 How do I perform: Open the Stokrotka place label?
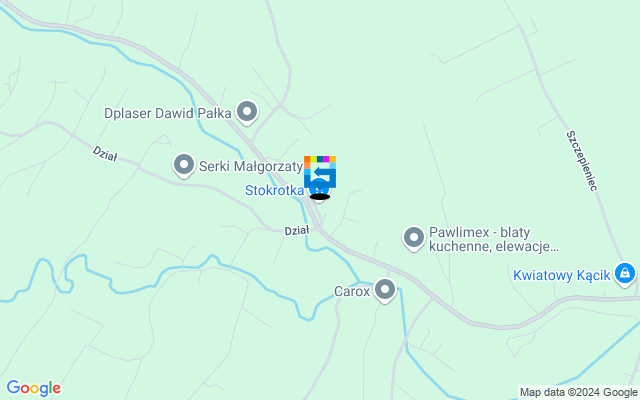coord(274,190)
